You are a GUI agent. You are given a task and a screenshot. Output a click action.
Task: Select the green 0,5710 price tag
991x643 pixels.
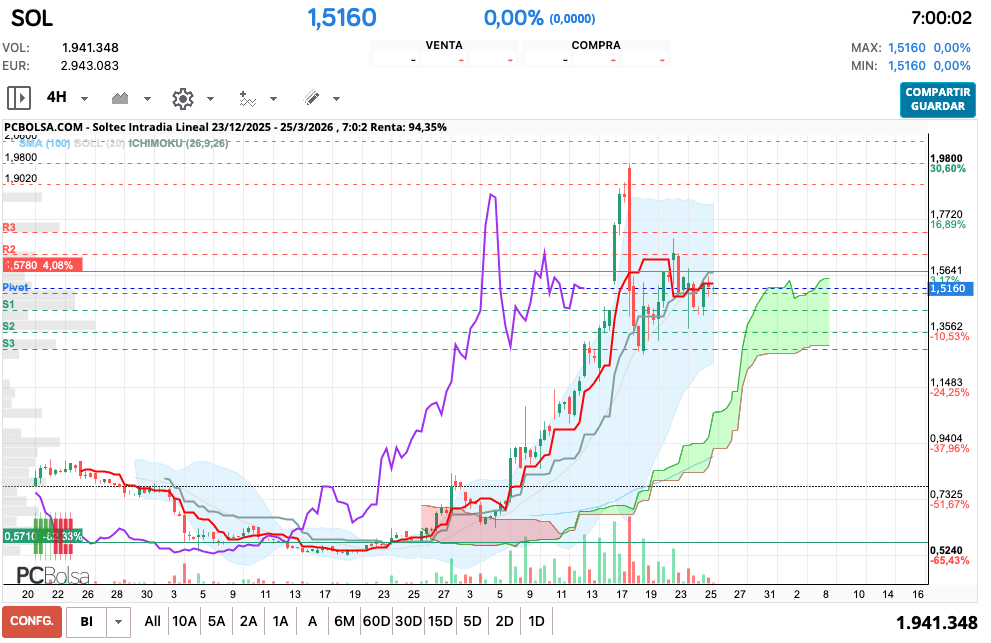pos(42,536)
